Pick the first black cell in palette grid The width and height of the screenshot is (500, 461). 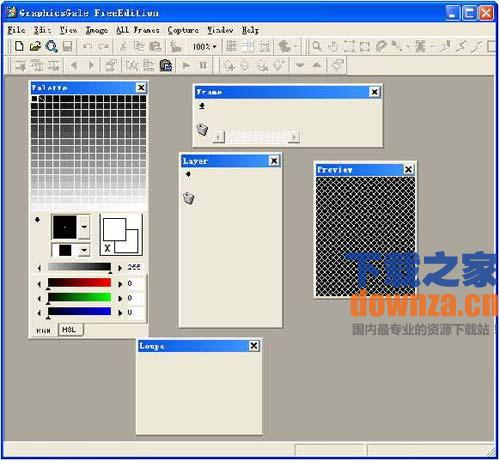coord(34,99)
